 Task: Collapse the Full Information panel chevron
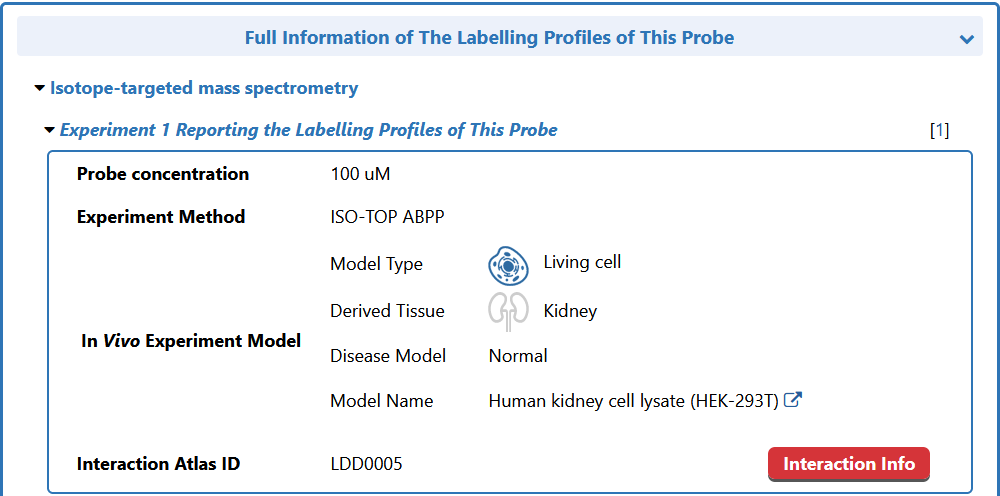(966, 39)
